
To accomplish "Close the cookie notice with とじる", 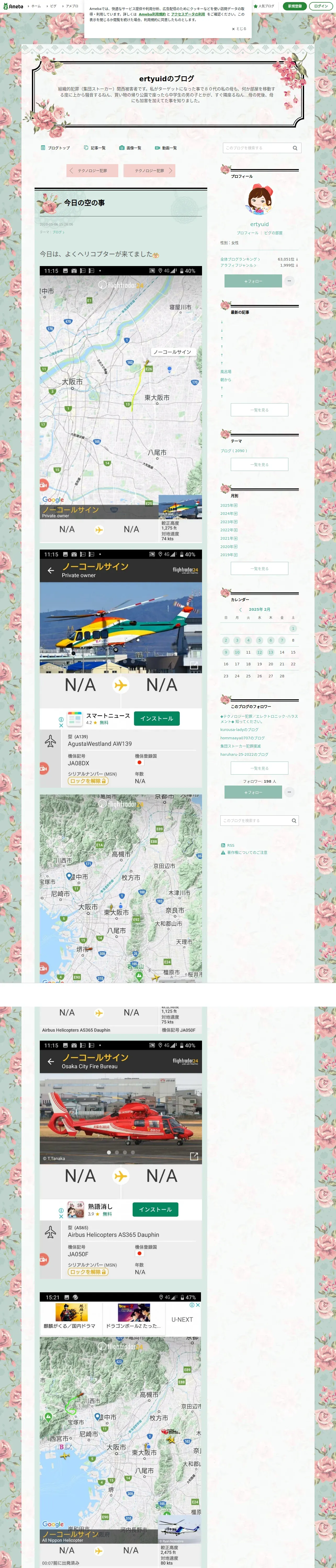I will 239,28.
